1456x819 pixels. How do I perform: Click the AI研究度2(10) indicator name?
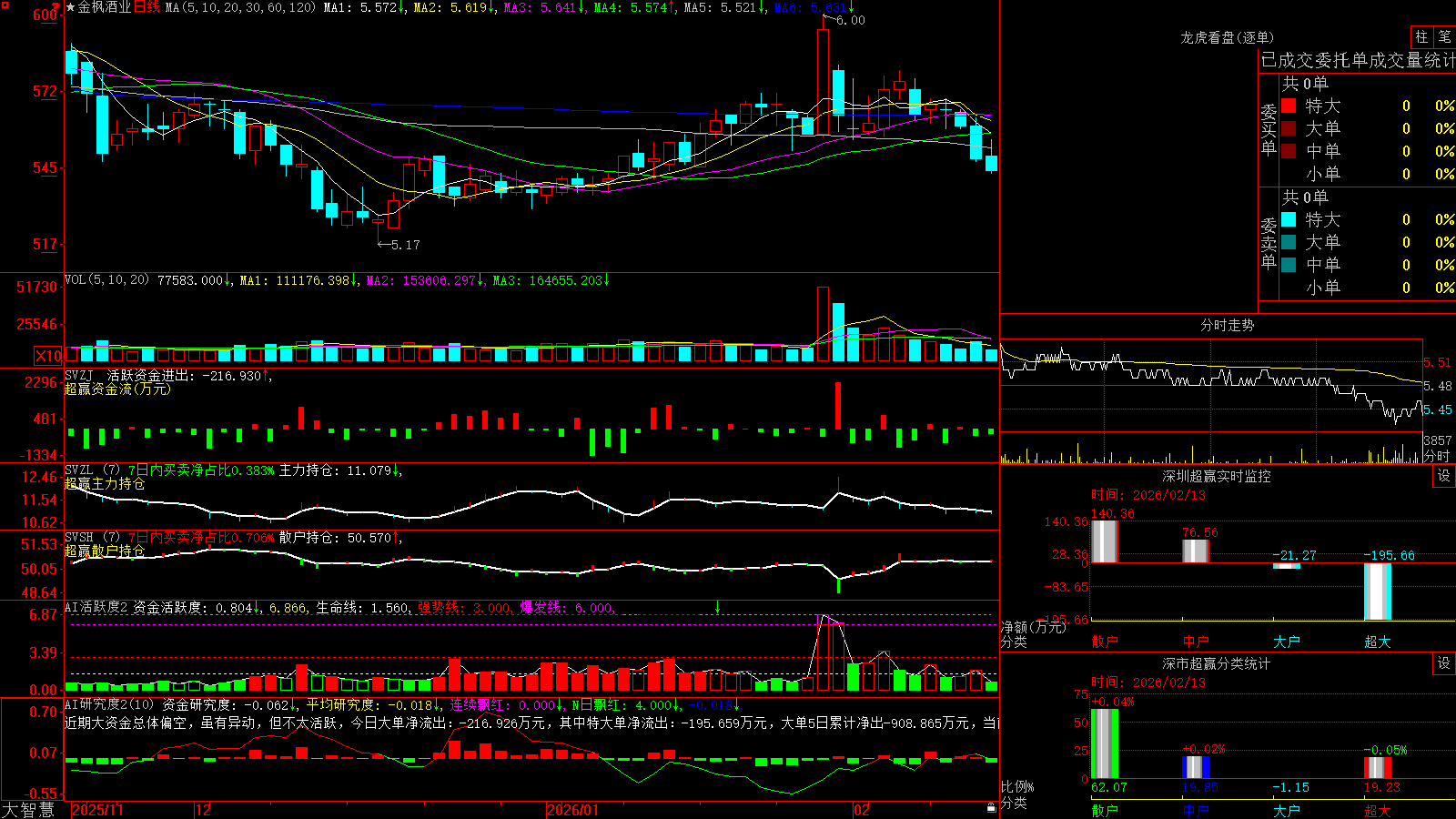tap(109, 704)
